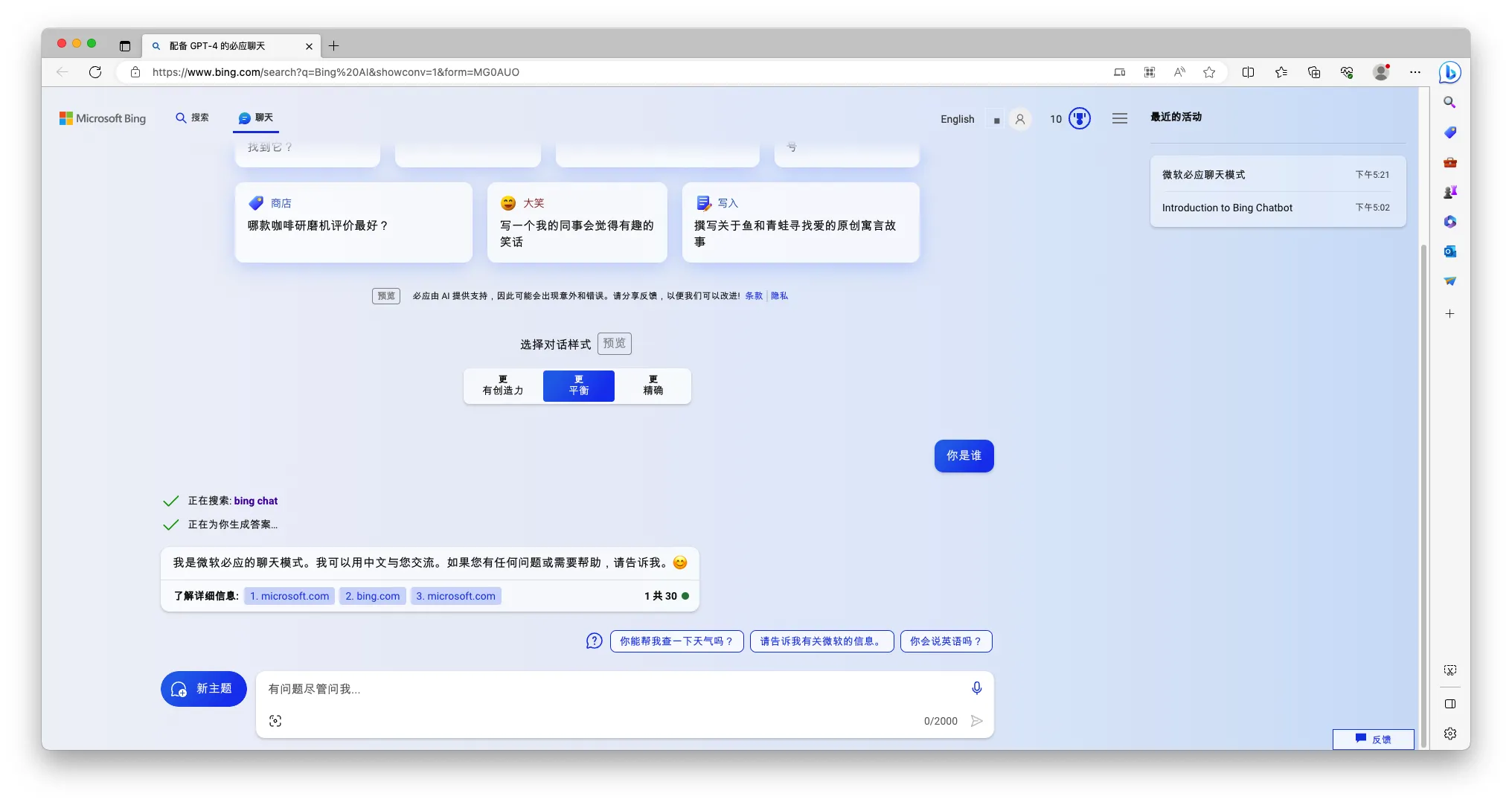This screenshot has height=805, width=1512.
Task: Open Outlook in the sidebar
Action: tap(1449, 251)
